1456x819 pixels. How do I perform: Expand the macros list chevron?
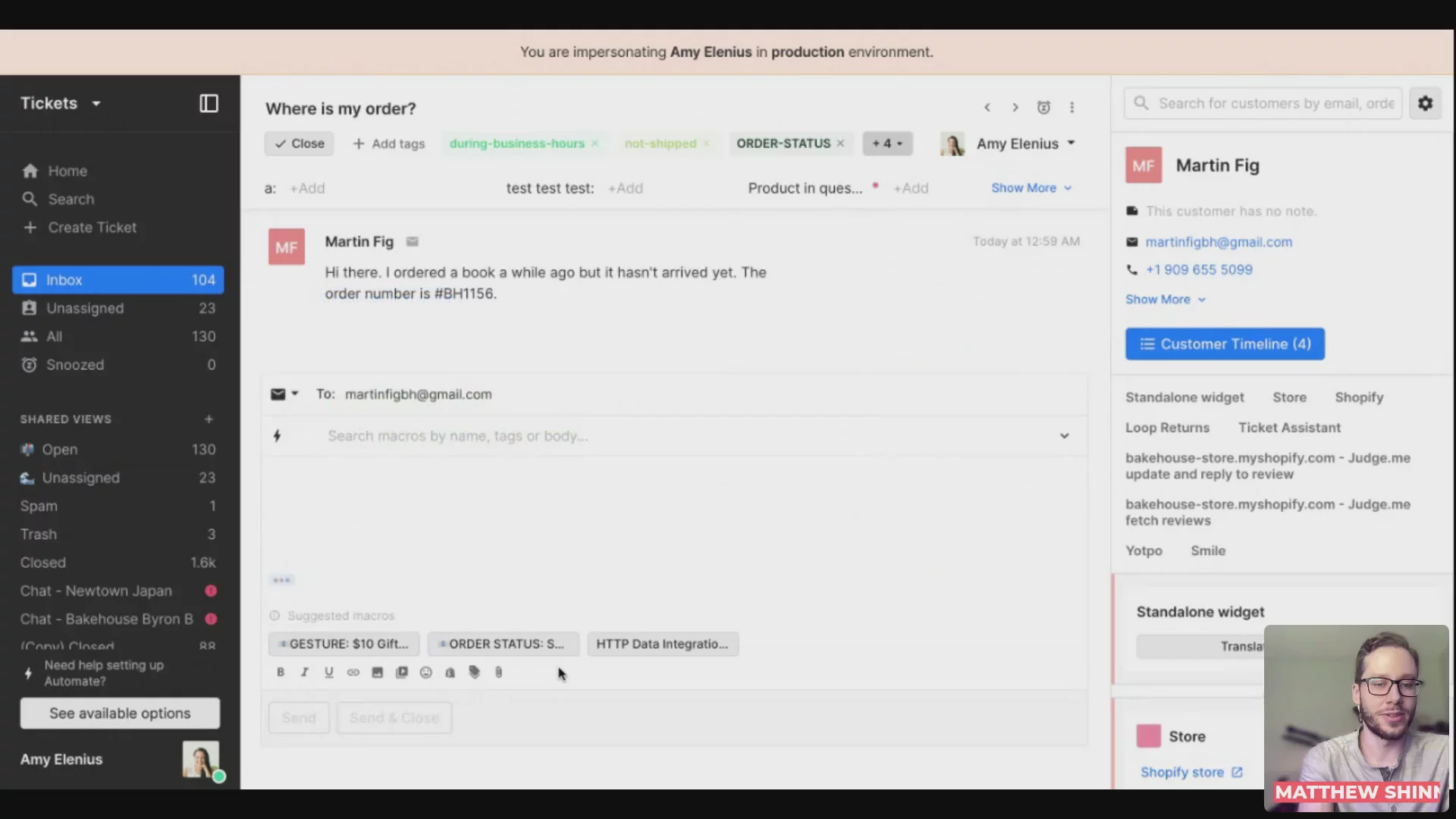pos(1065,436)
